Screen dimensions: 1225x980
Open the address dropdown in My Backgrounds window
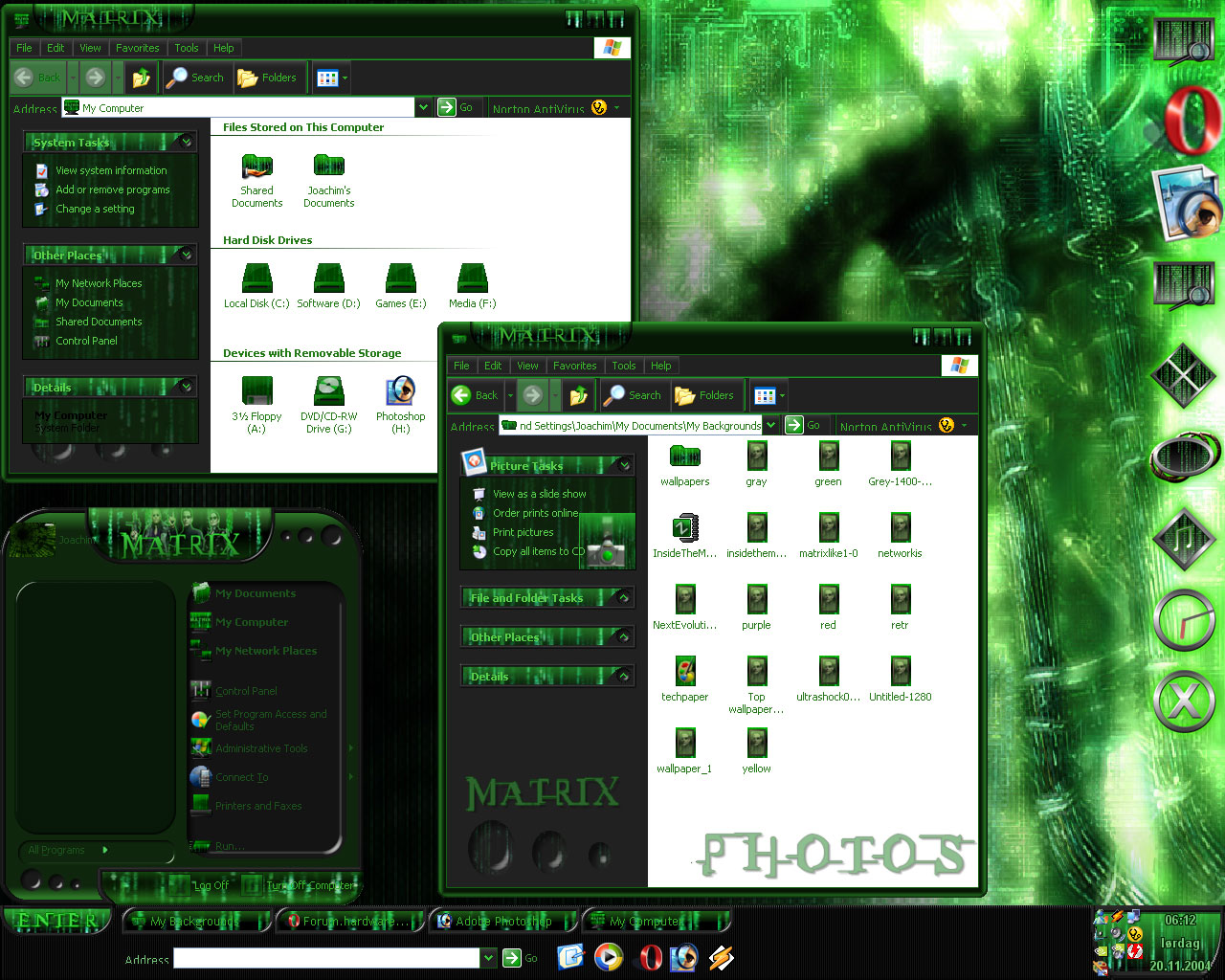tap(770, 425)
